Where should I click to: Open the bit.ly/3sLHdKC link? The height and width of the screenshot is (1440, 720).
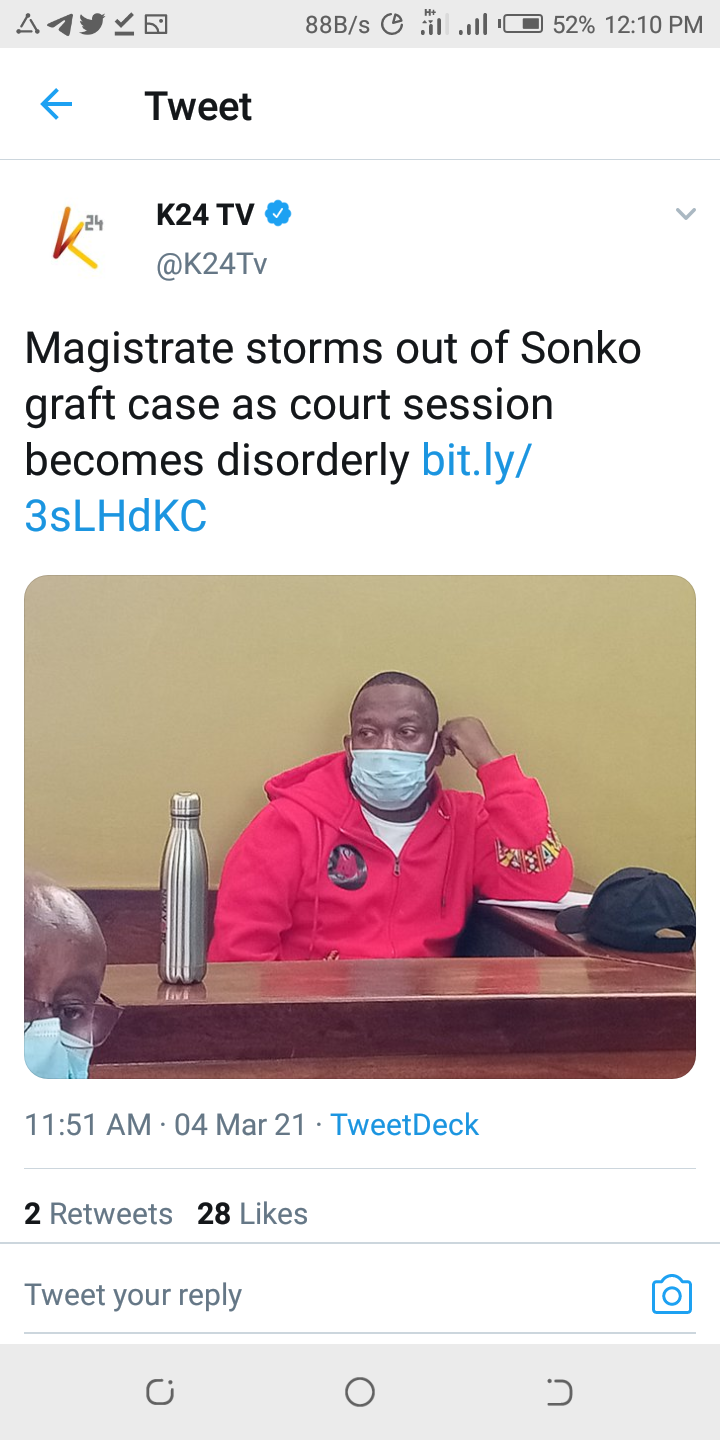(x=278, y=488)
